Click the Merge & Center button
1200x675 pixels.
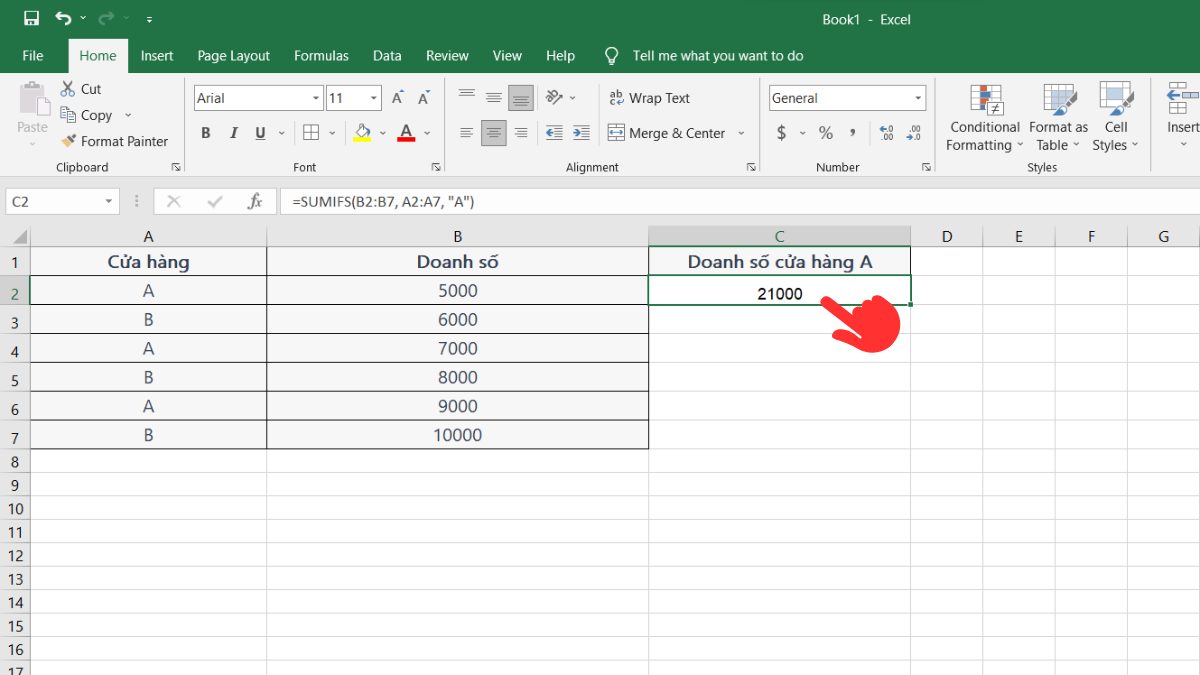click(666, 133)
